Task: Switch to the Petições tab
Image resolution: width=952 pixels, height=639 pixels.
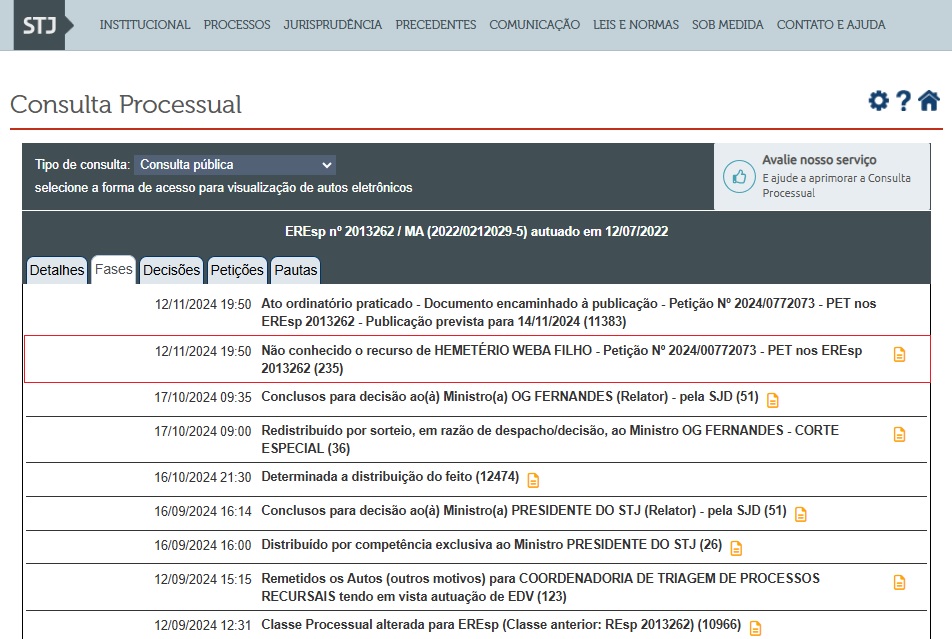Action: coord(237,270)
